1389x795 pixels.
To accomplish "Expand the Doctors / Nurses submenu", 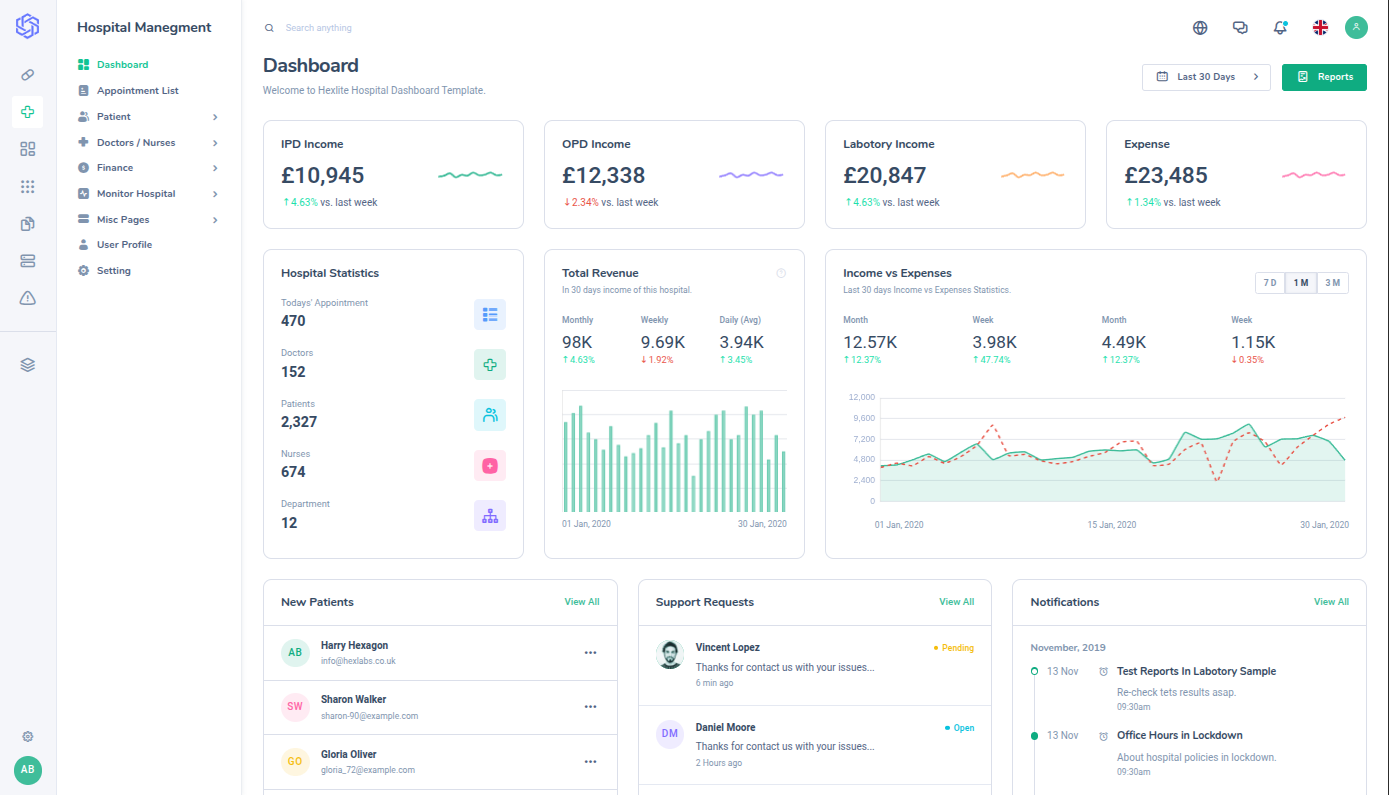I will click(x=148, y=143).
